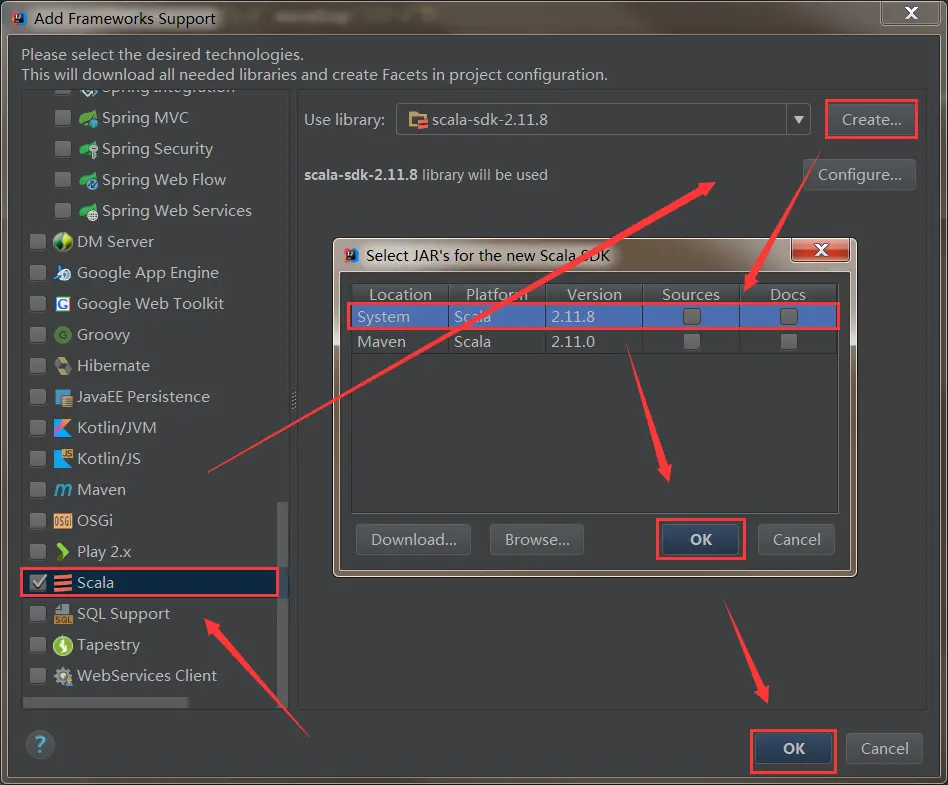948x785 pixels.
Task: Click the scala-sdk-2.11.8 library combo box
Action: point(603,120)
